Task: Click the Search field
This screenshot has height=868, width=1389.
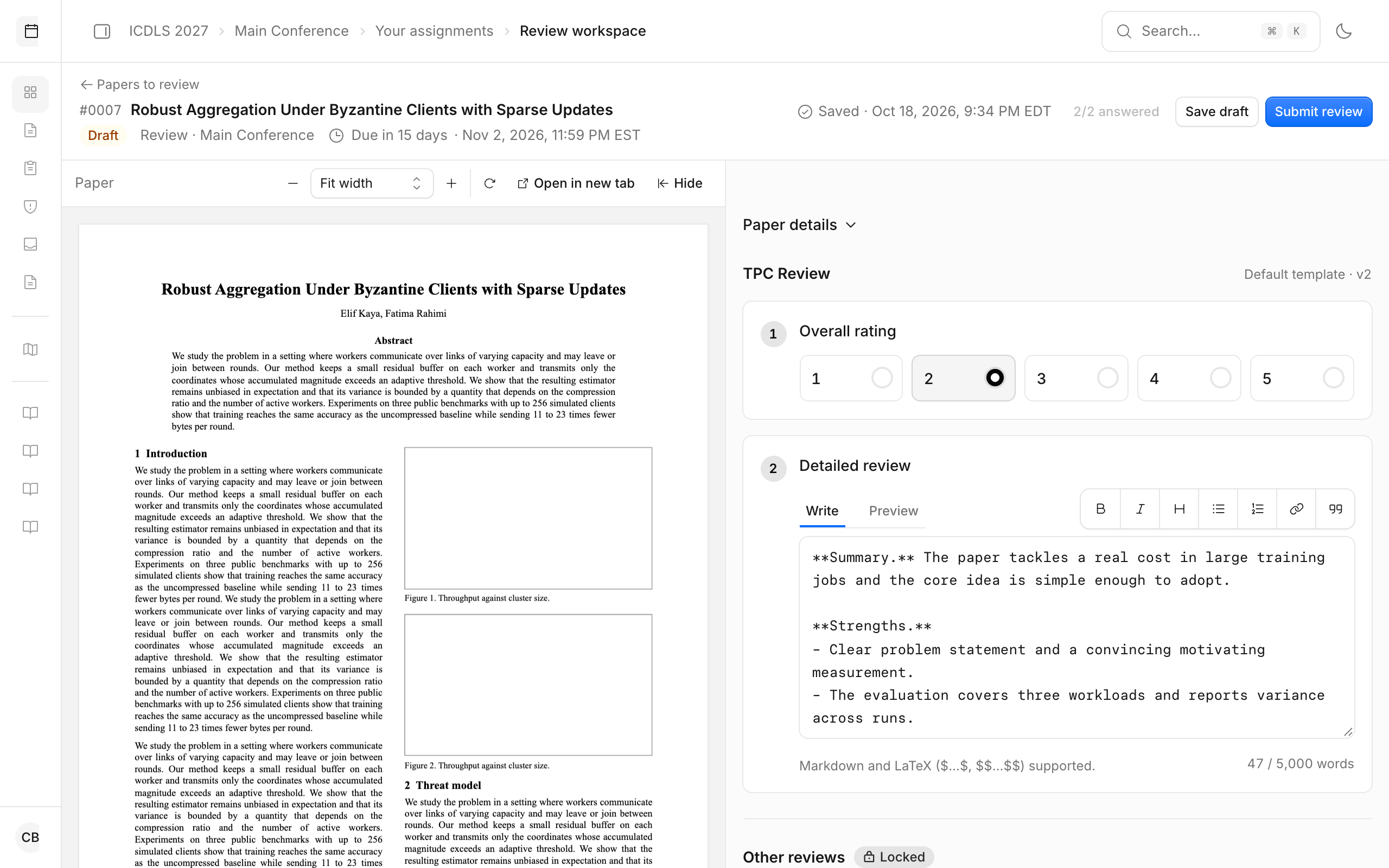Action: pos(1210,31)
